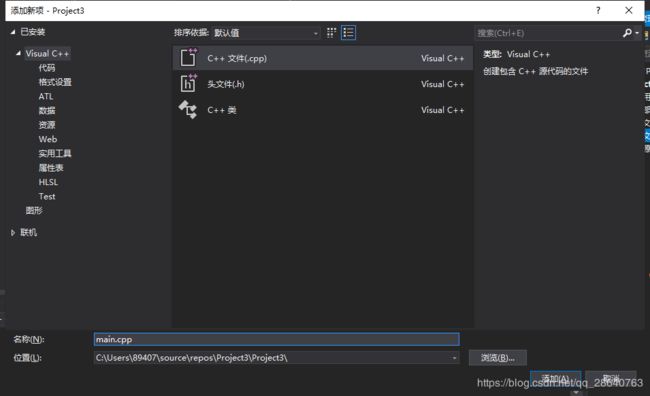The width and height of the screenshot is (650, 396).
Task: Select the Web category
Action: [48, 139]
